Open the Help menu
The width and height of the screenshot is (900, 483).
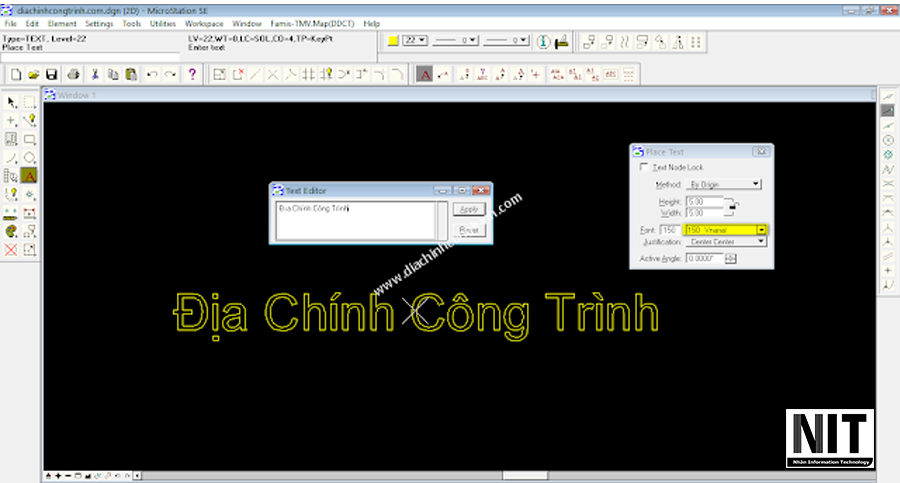click(x=371, y=24)
